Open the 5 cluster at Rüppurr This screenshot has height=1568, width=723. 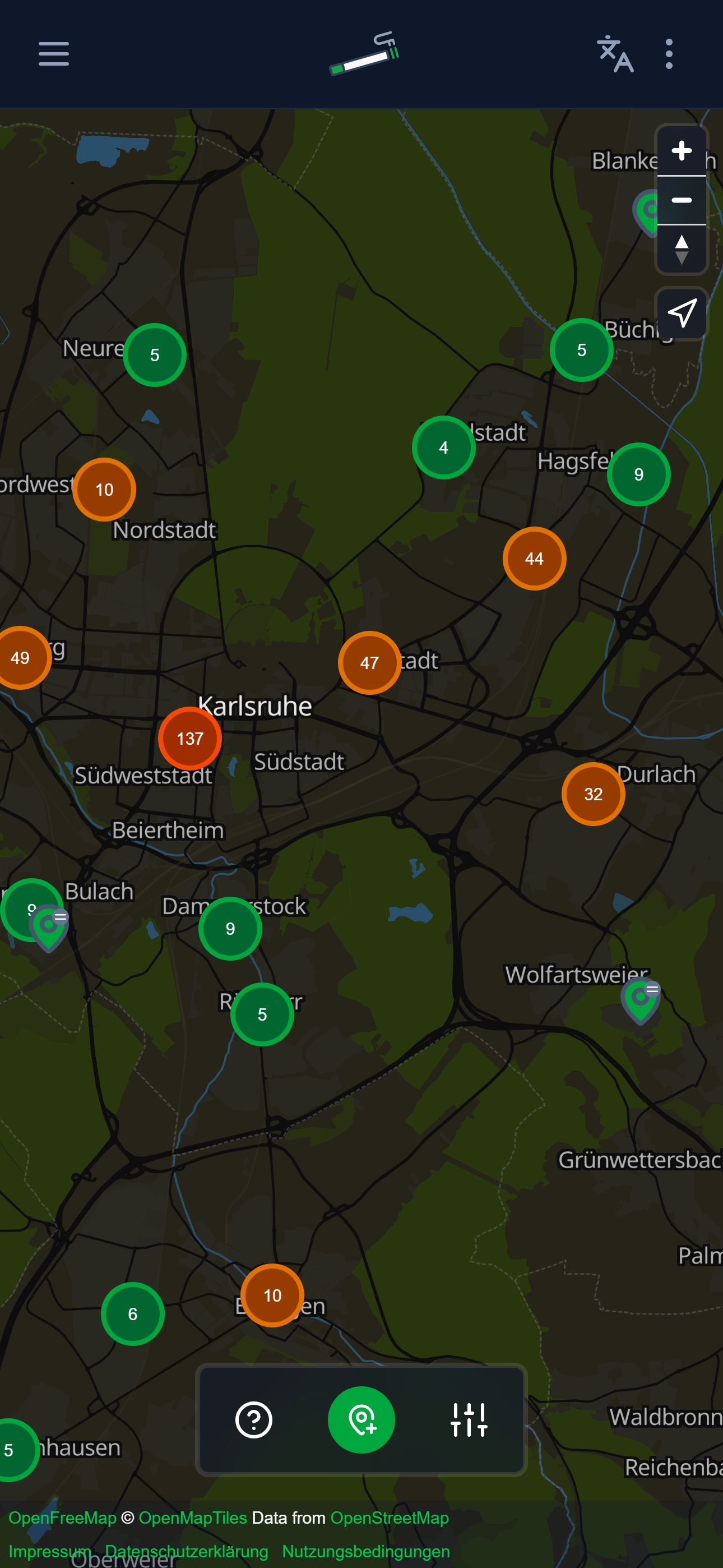click(262, 1014)
